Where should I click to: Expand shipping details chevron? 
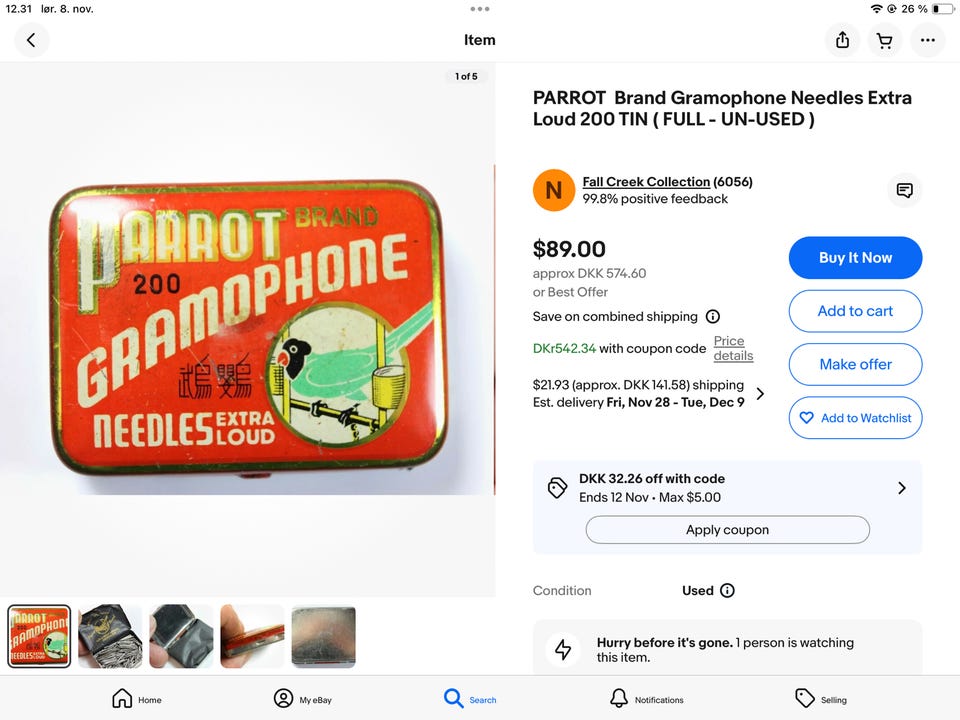click(x=760, y=394)
